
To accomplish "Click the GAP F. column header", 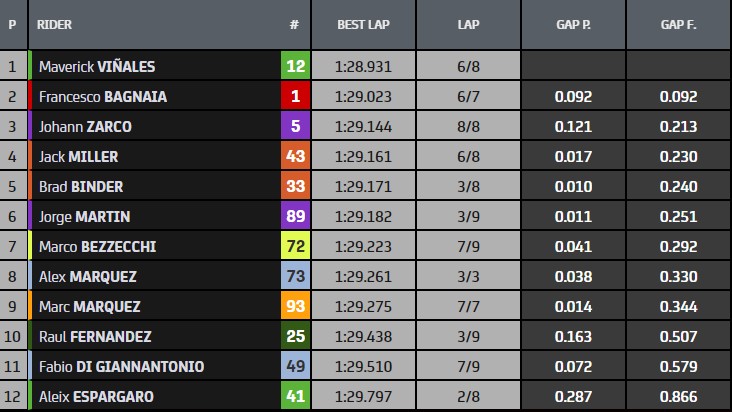I will pyautogui.click(x=679, y=24).
